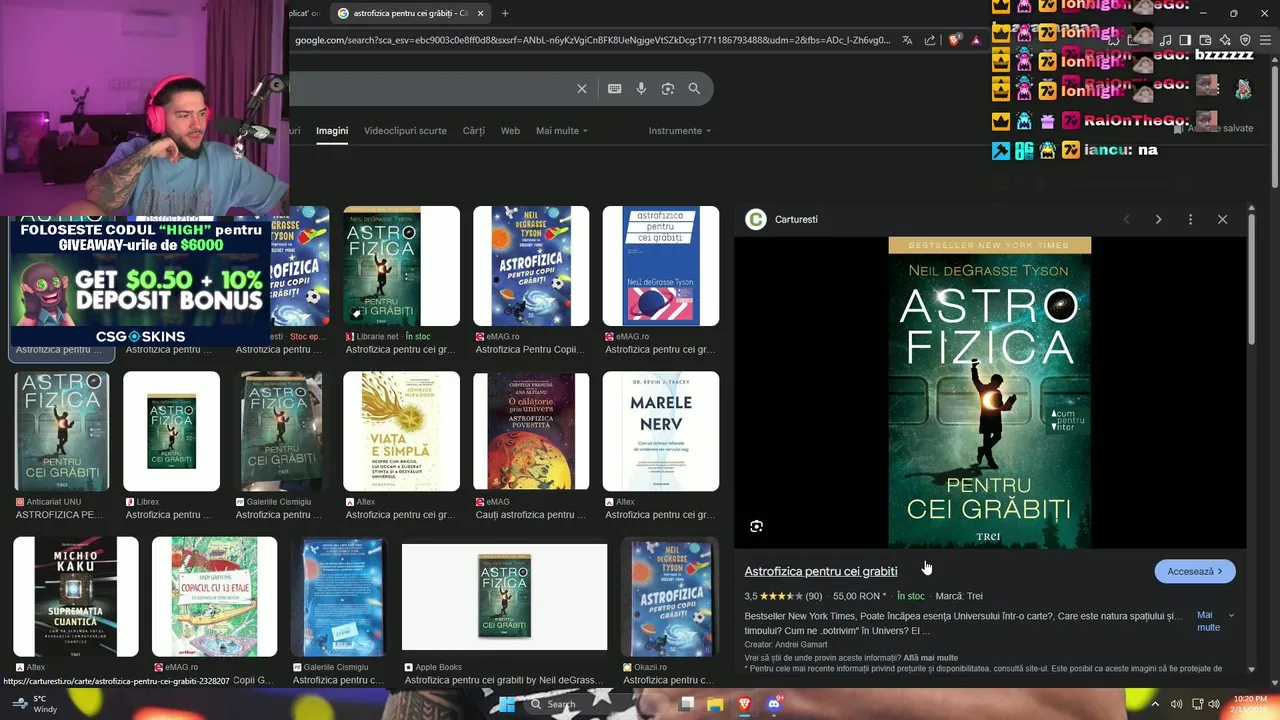The height and width of the screenshot is (720, 1280).
Task: Open Suprematia Cuantica Michio Kaku thumbnail
Action: [76, 596]
